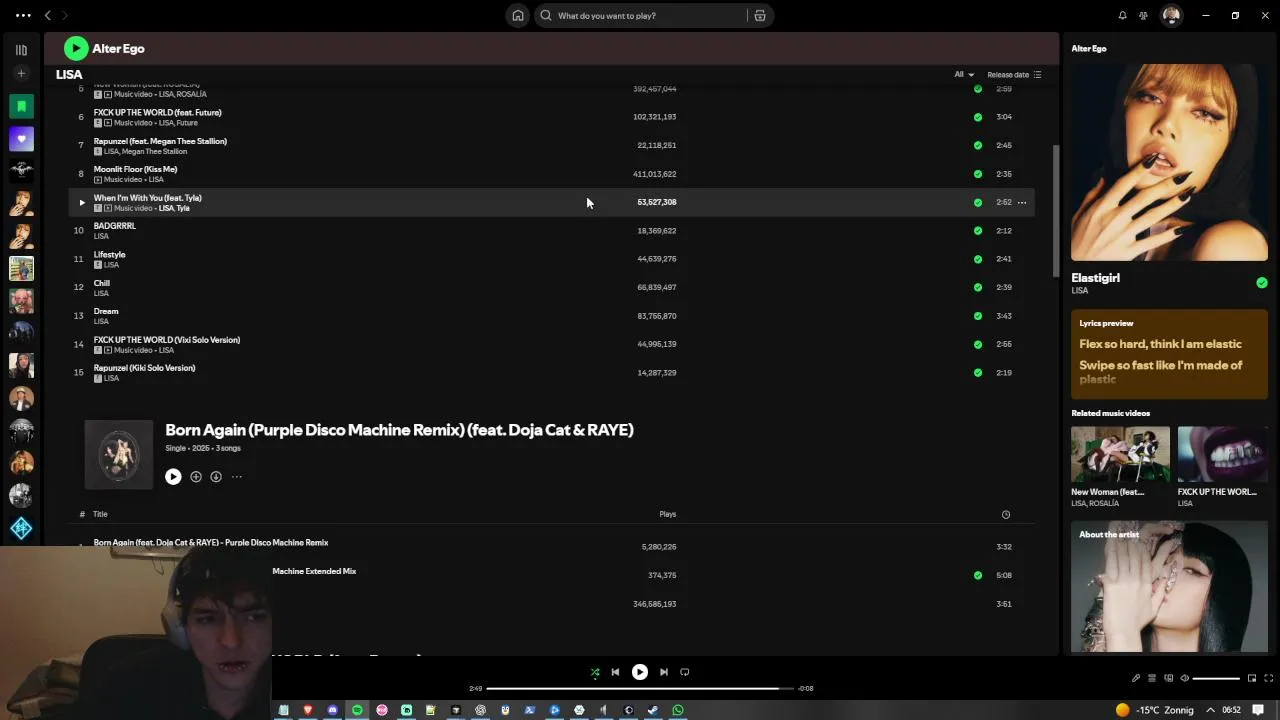This screenshot has height=720, width=1280.
Task: Open more options for Born Again single
Action: click(237, 477)
